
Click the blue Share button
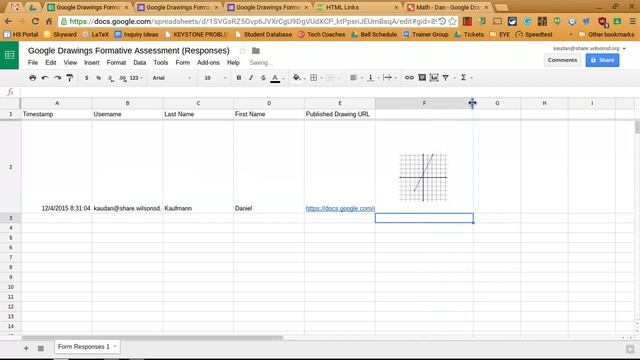pyautogui.click(x=602, y=60)
